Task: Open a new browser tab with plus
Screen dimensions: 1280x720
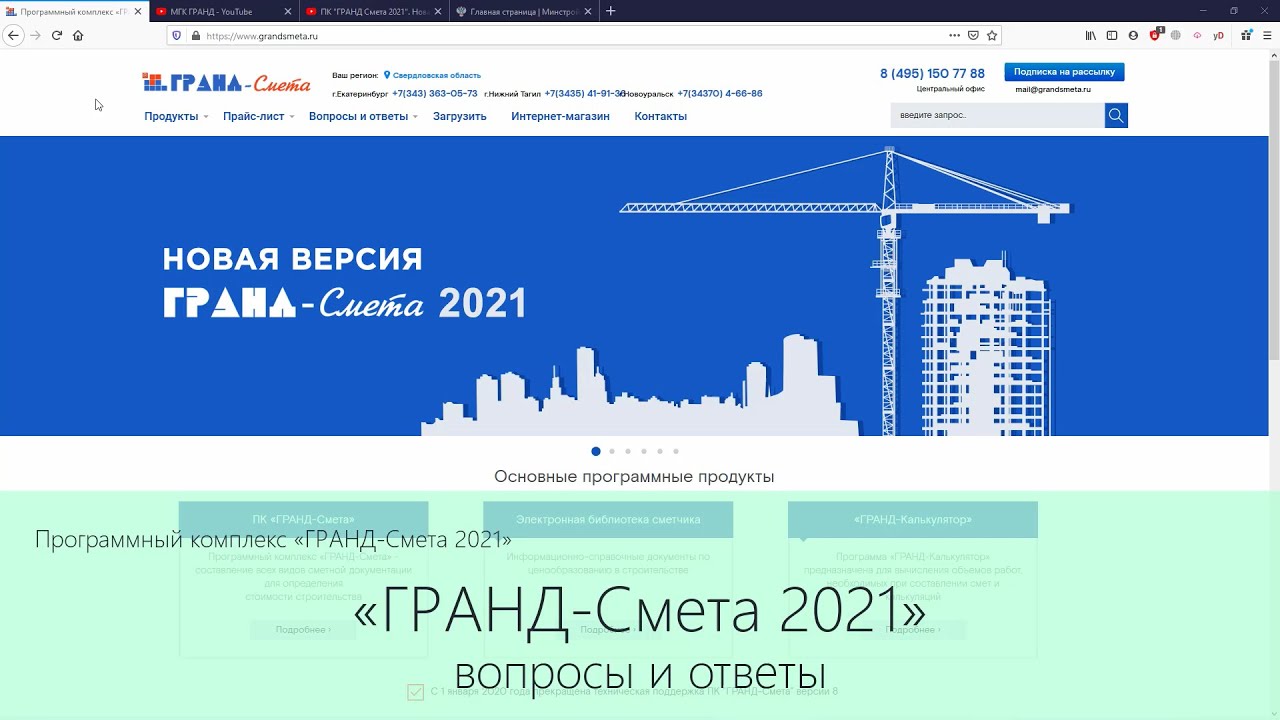Action: (x=611, y=11)
